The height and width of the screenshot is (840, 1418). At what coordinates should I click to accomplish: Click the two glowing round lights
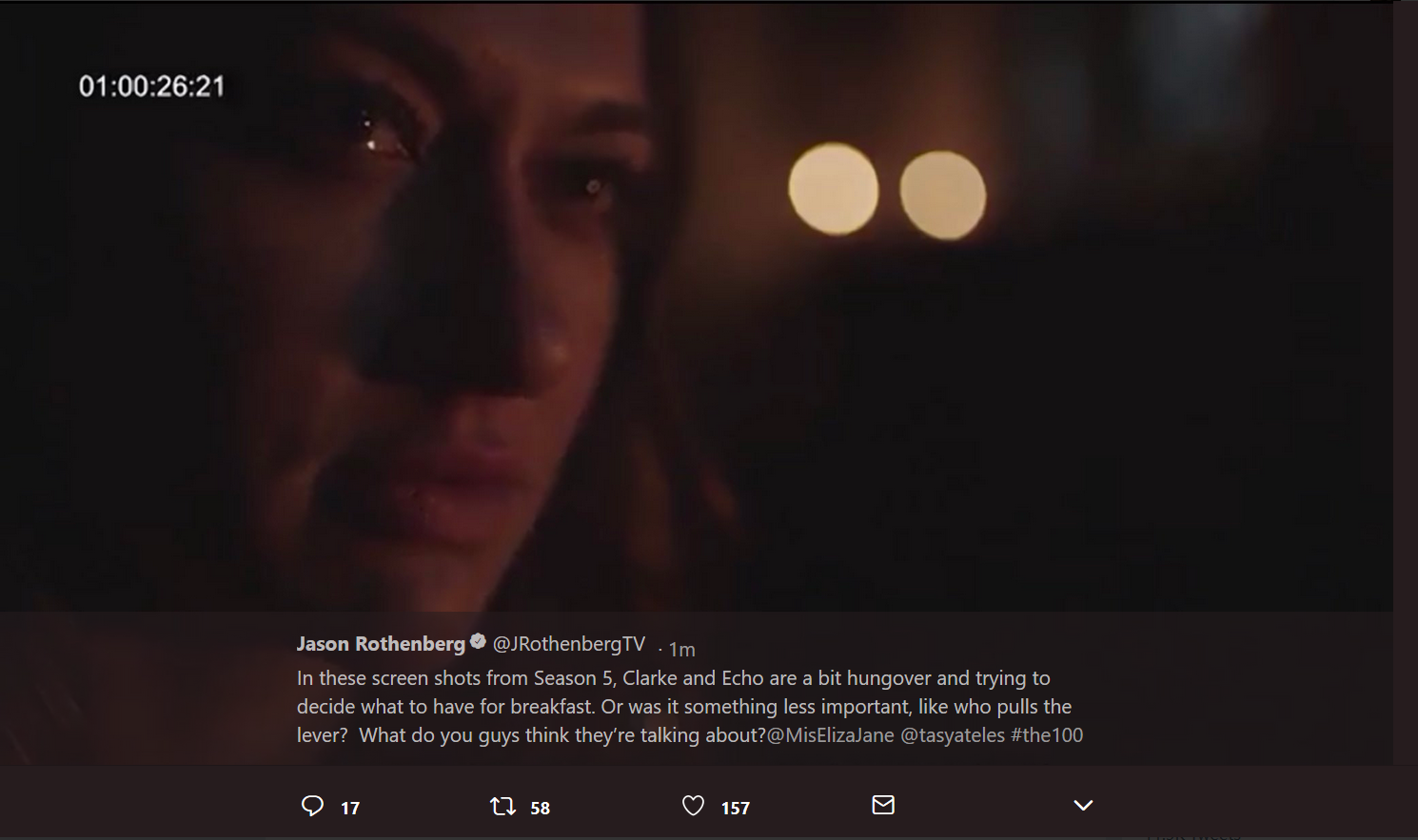click(x=886, y=190)
